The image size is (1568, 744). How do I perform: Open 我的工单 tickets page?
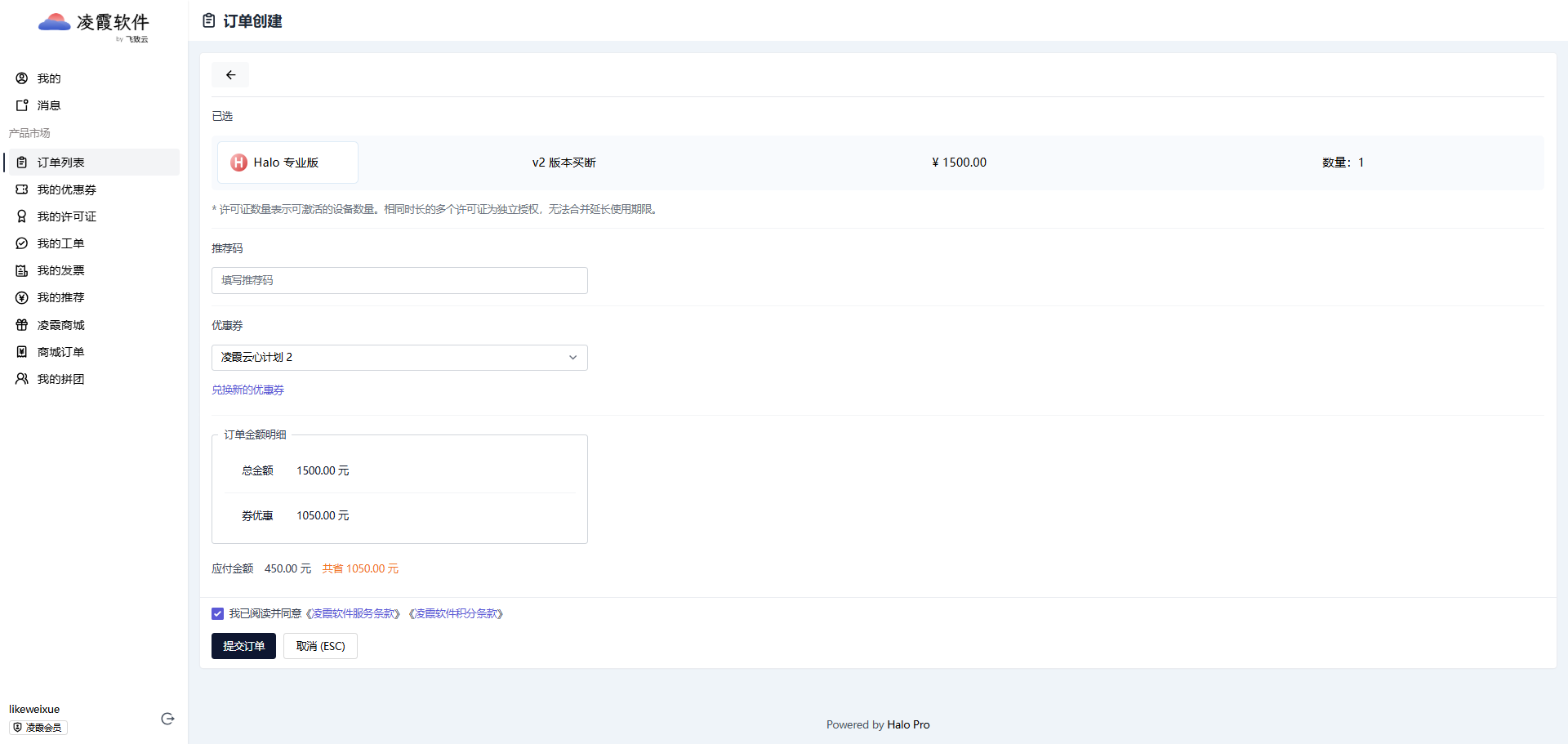coord(60,243)
